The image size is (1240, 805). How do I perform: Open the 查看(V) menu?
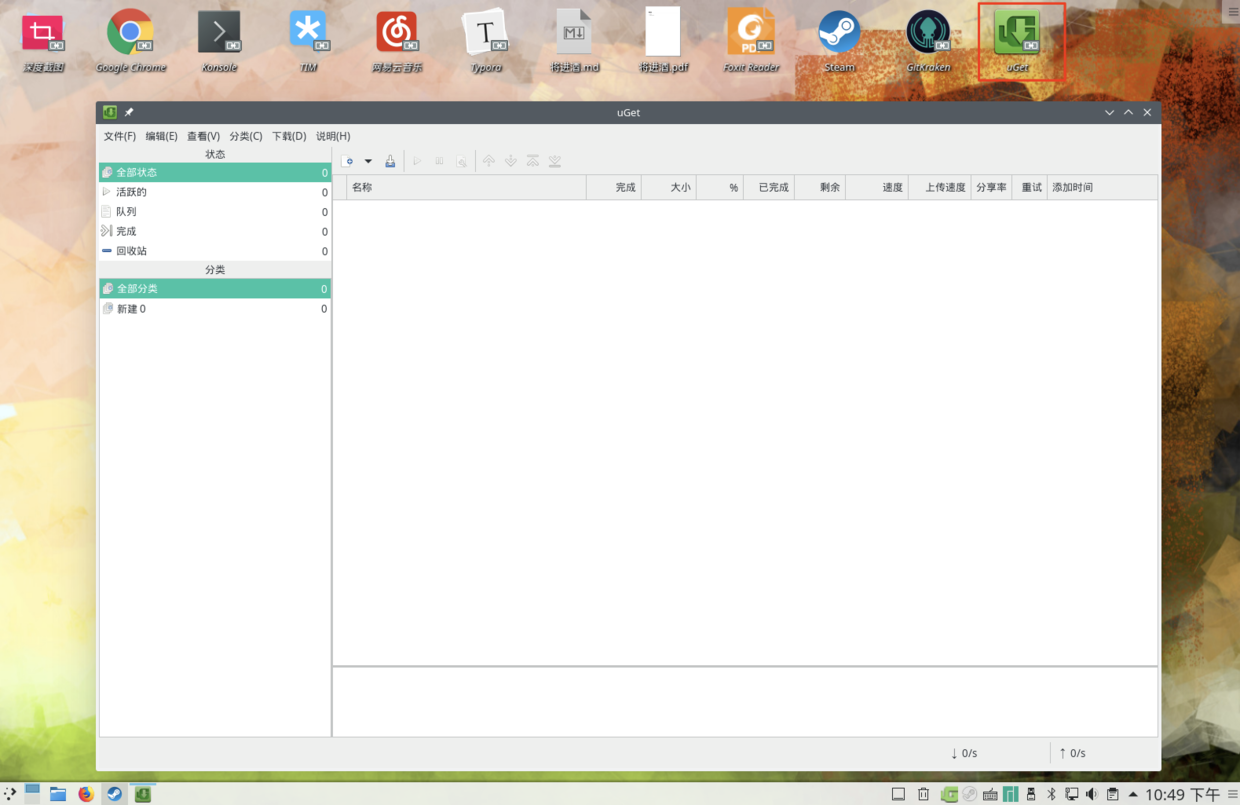coord(203,136)
